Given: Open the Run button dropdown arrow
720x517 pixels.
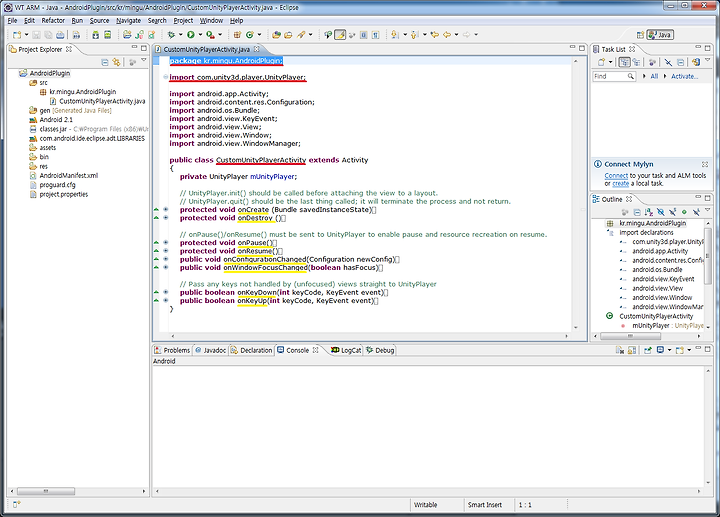Looking at the screenshot, I should pyautogui.click(x=200, y=34).
